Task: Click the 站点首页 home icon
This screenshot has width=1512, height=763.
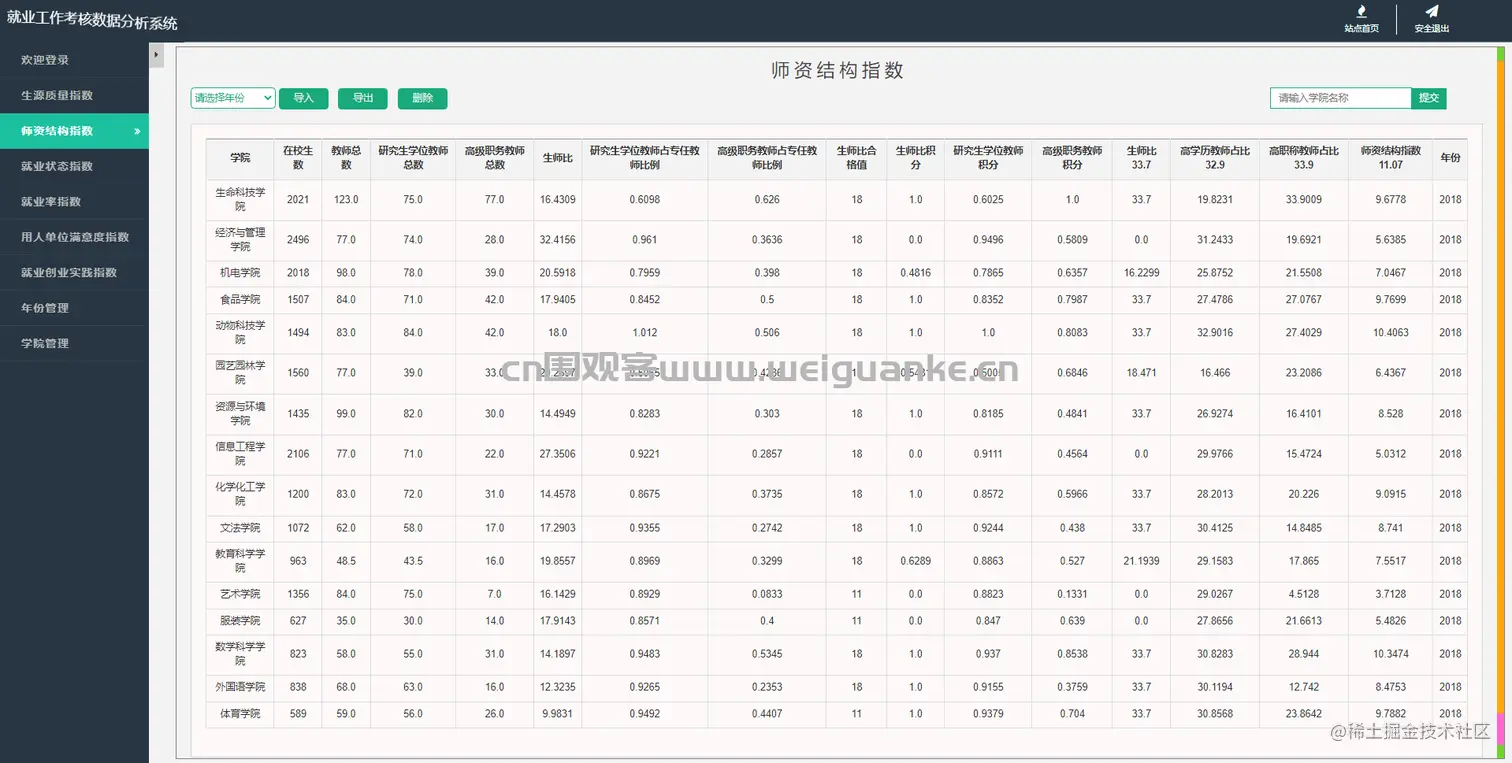Action: coord(1361,11)
